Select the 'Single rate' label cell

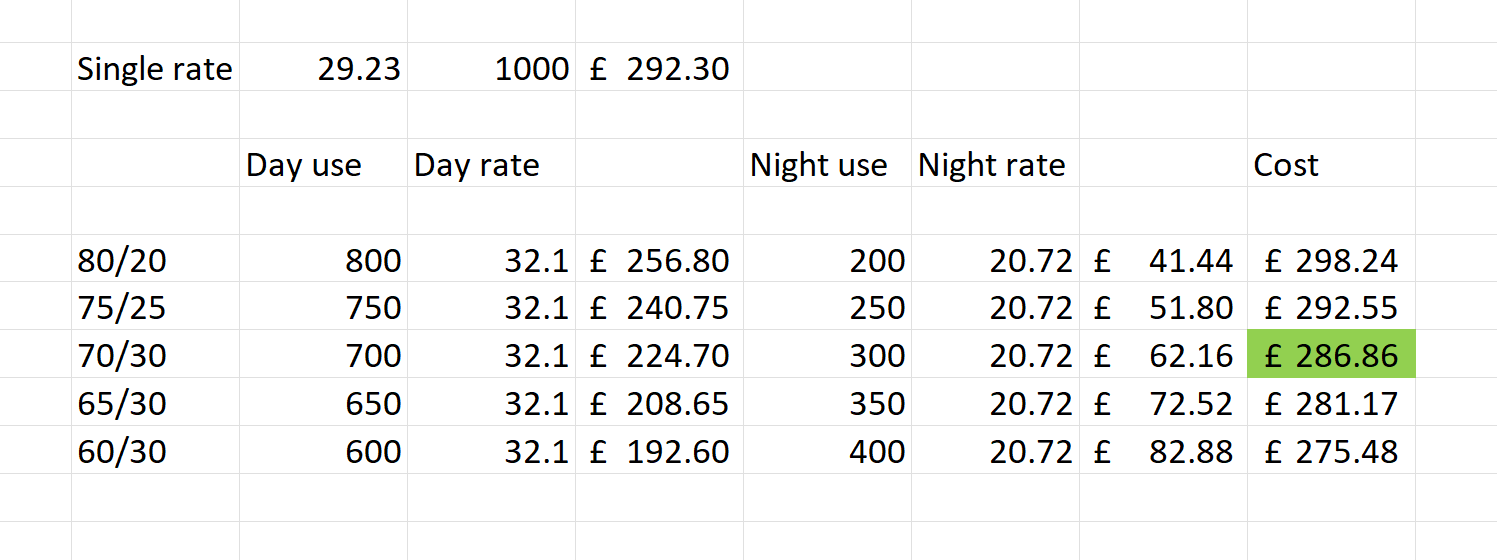tap(154, 69)
